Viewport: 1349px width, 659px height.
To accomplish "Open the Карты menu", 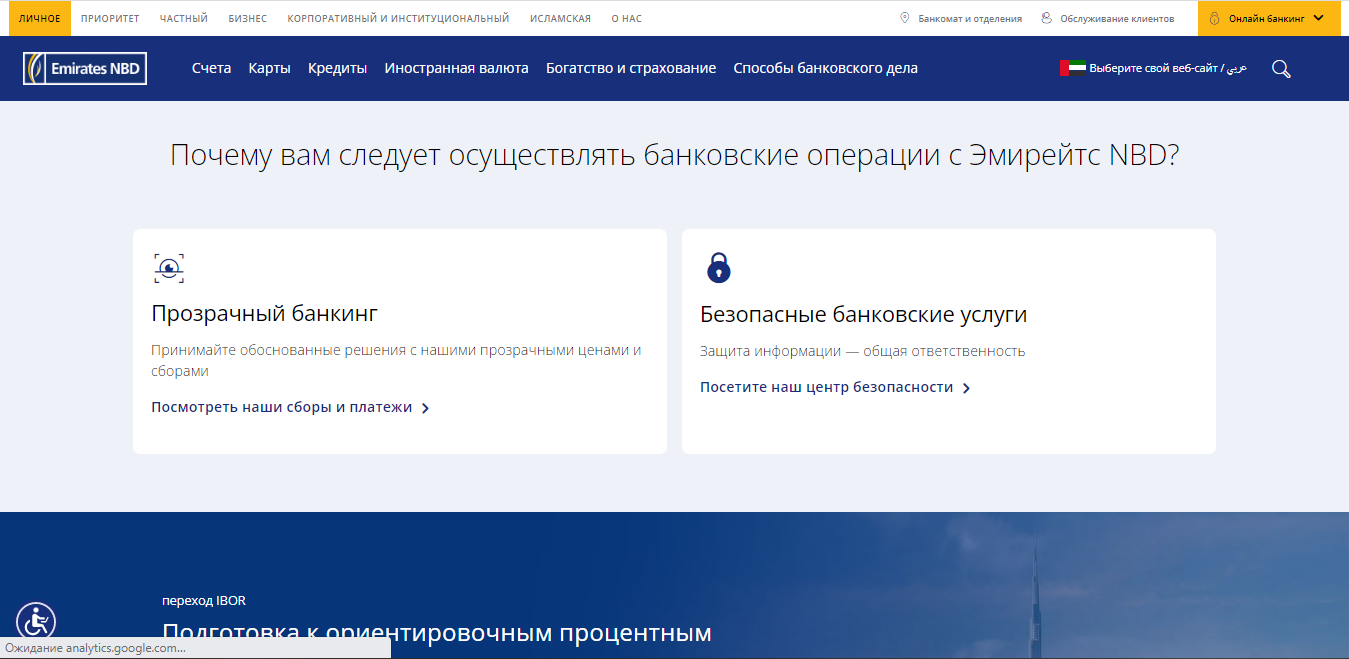I will [x=269, y=68].
